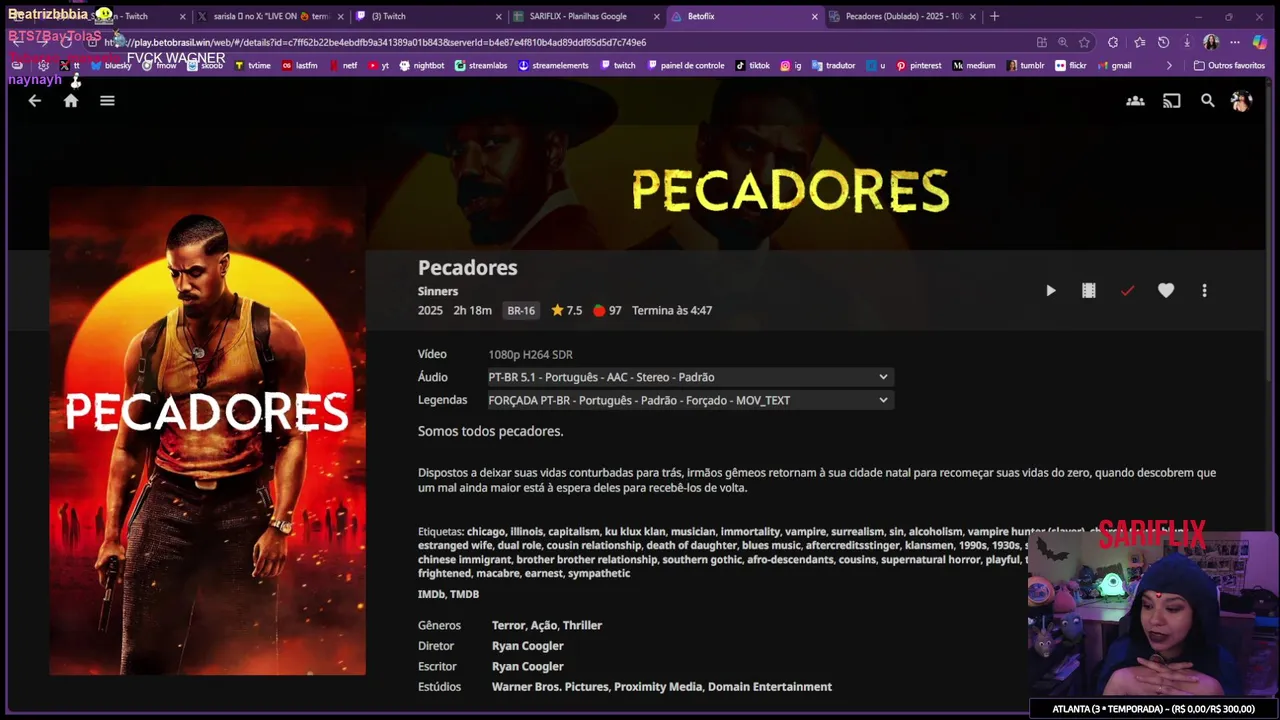Open the lastfm bookmark
Screen dimensions: 1280x720
[x=300, y=66]
